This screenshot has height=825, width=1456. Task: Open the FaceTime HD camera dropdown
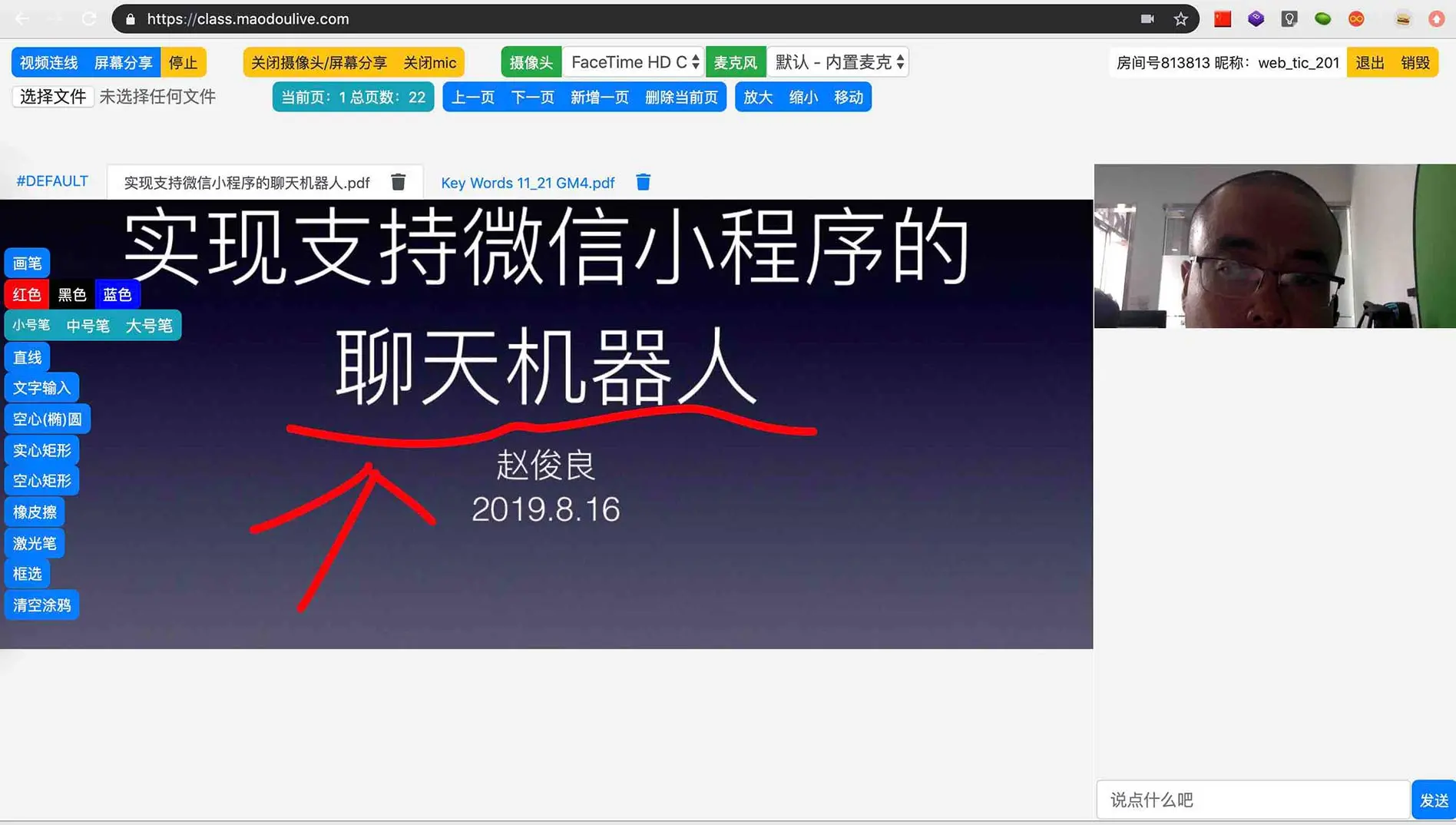[x=634, y=62]
